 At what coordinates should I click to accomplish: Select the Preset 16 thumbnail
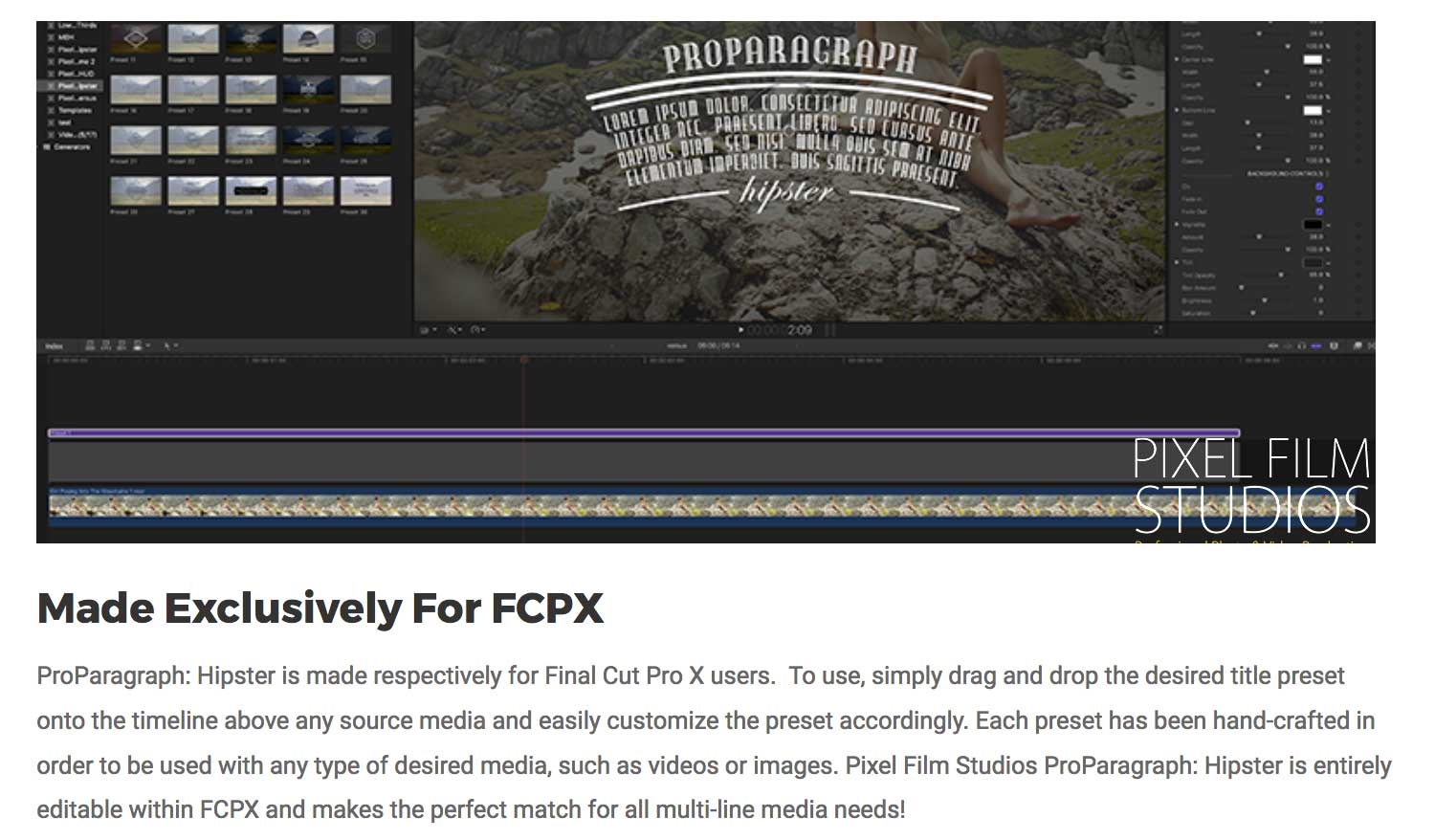coord(136,90)
